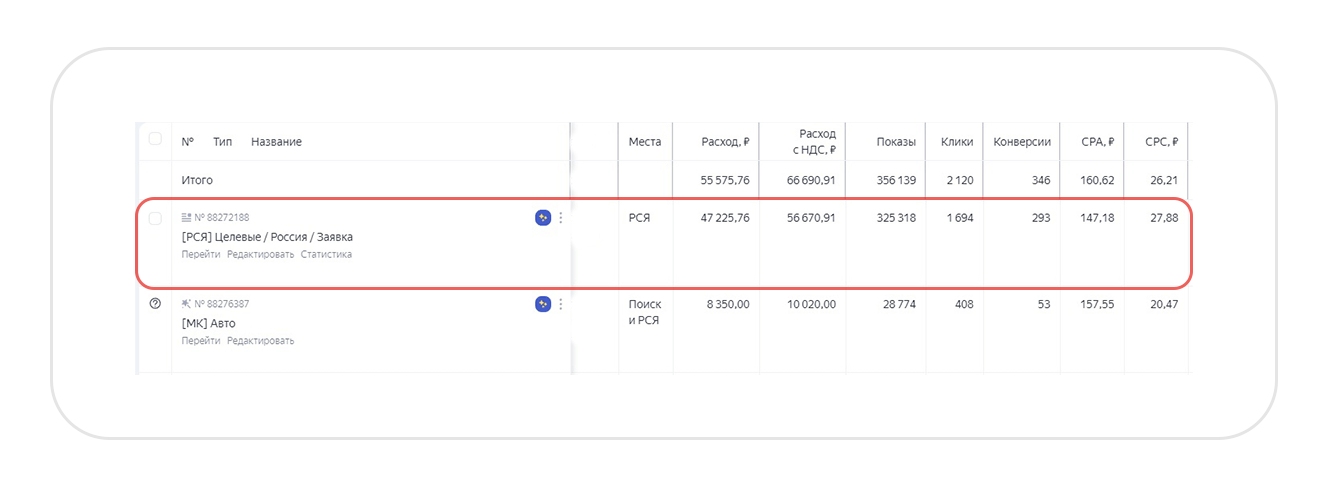The width and height of the screenshot is (1327, 483).
Task: Click Редактировать link under МК Авто
Action: 260,340
